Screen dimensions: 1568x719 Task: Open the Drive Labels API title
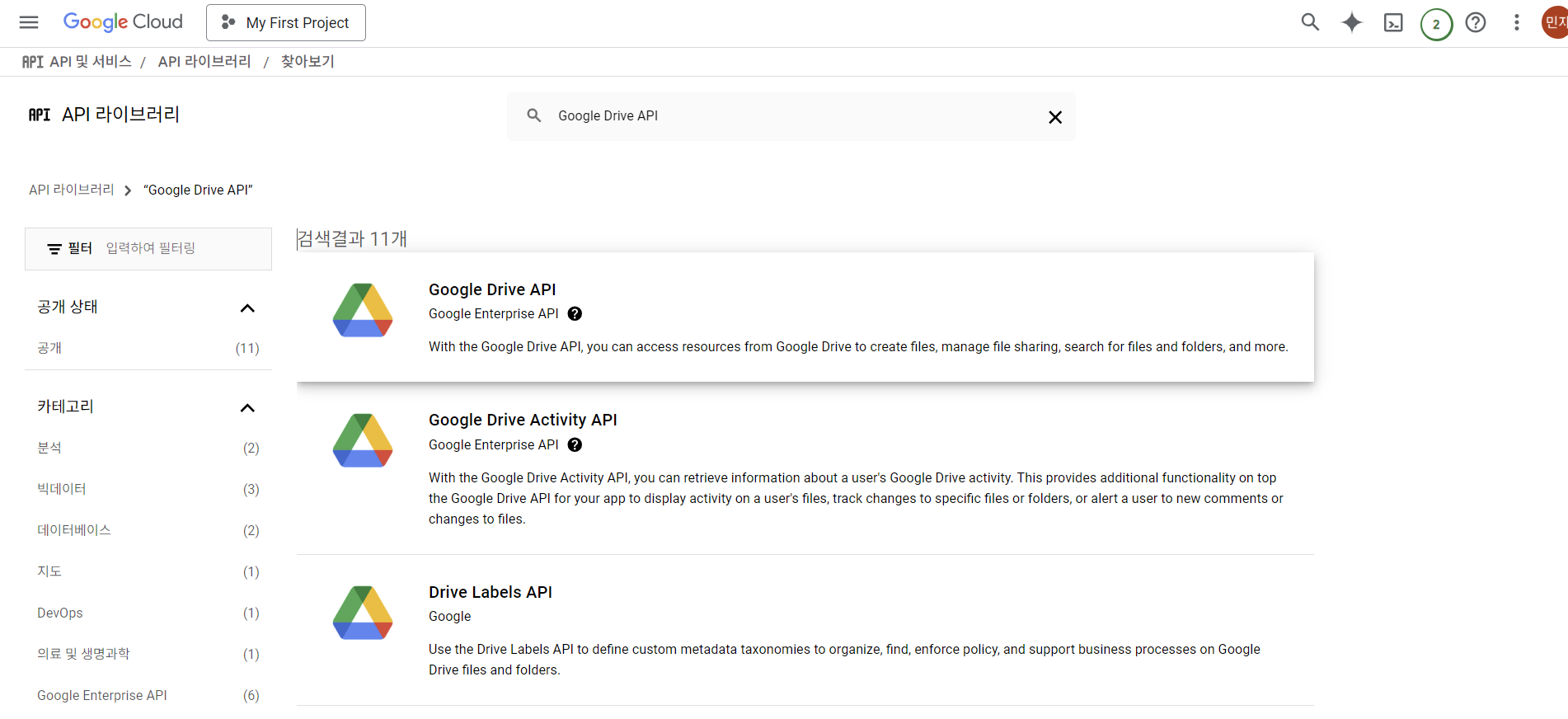[491, 592]
